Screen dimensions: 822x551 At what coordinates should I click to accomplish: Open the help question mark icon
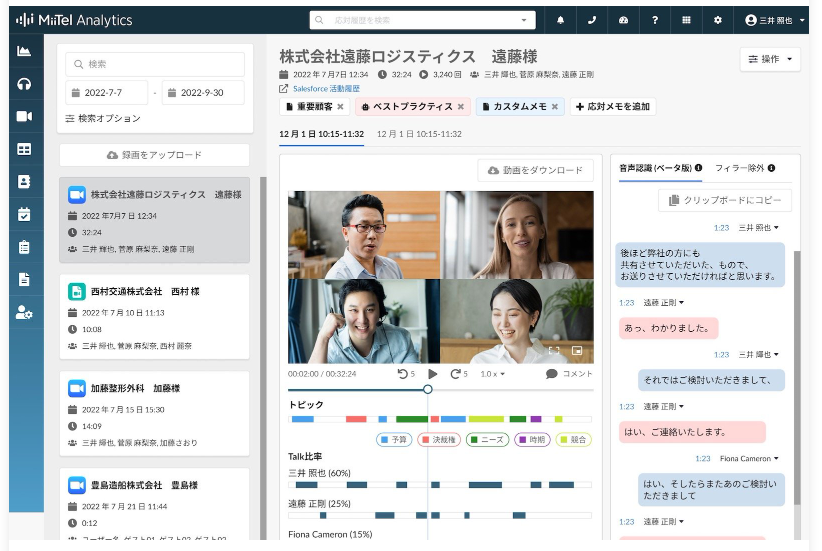pyautogui.click(x=655, y=20)
